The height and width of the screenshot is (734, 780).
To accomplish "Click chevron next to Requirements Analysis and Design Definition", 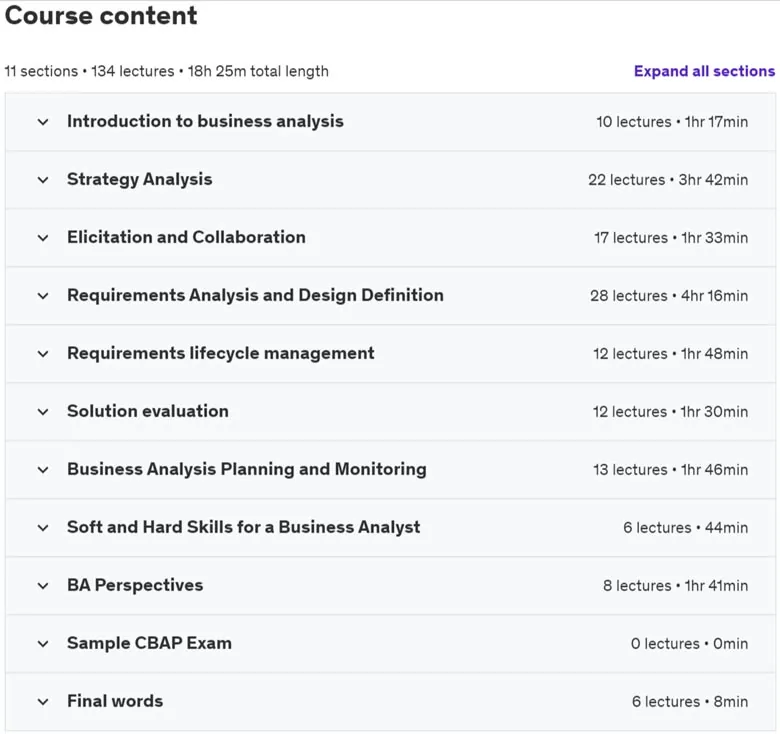I will 43,296.
